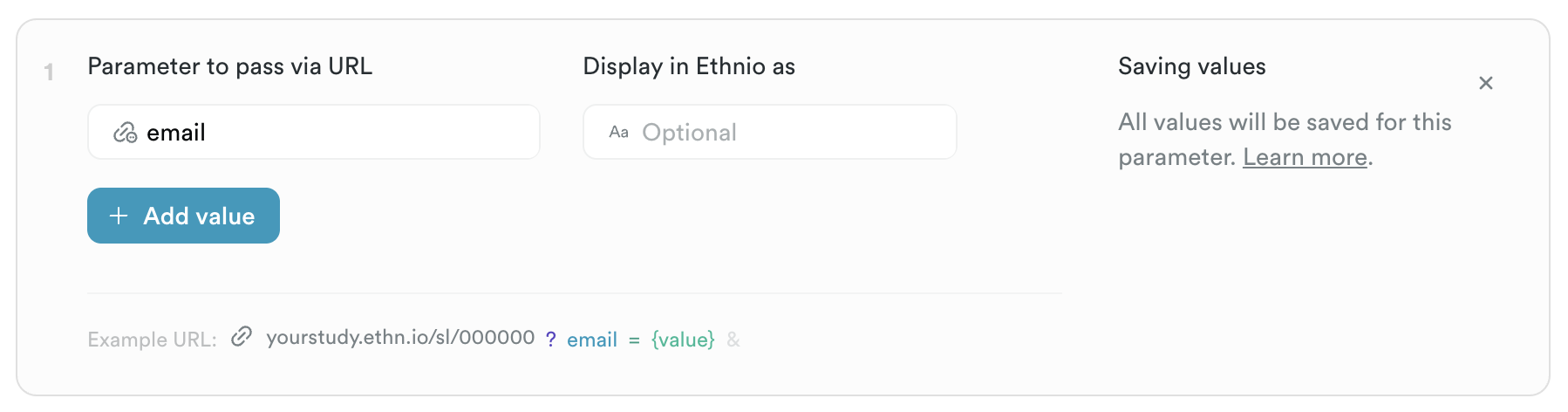This screenshot has width=1568, height=412.
Task: Click the yourstudy.ethn.io example URL text
Action: (400, 338)
